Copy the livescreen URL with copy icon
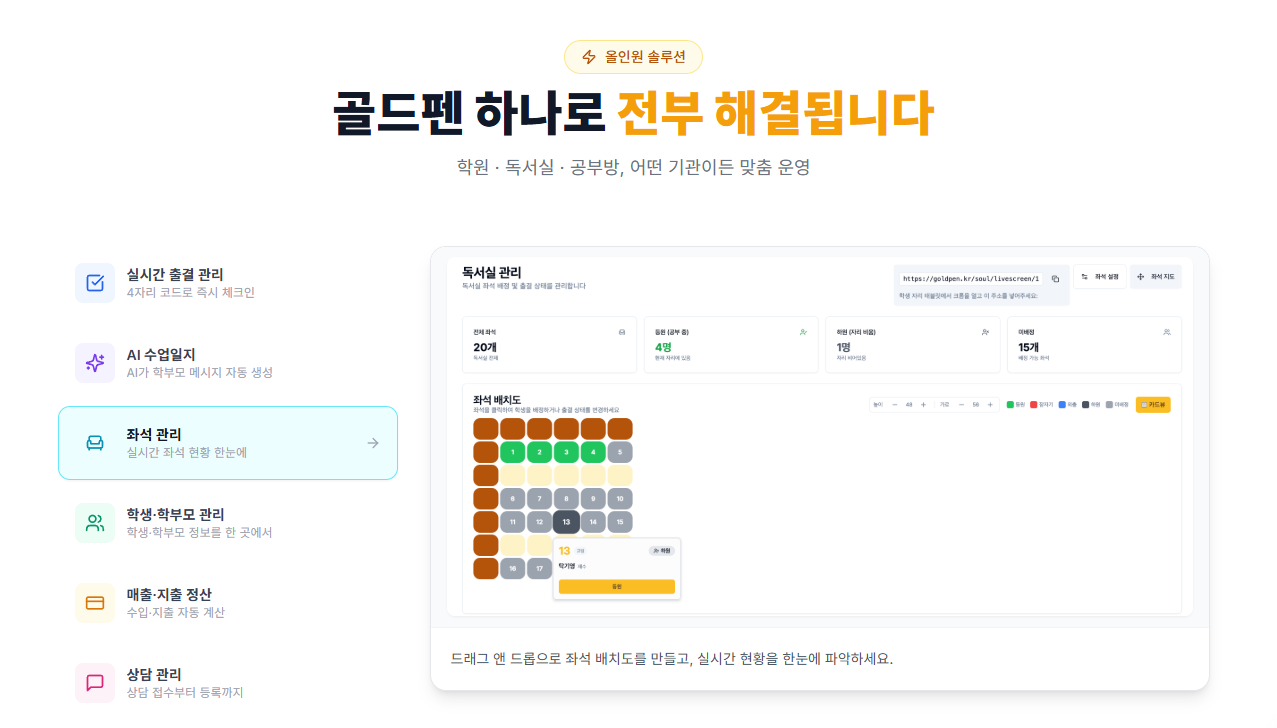1277x728 pixels. [x=1055, y=279]
